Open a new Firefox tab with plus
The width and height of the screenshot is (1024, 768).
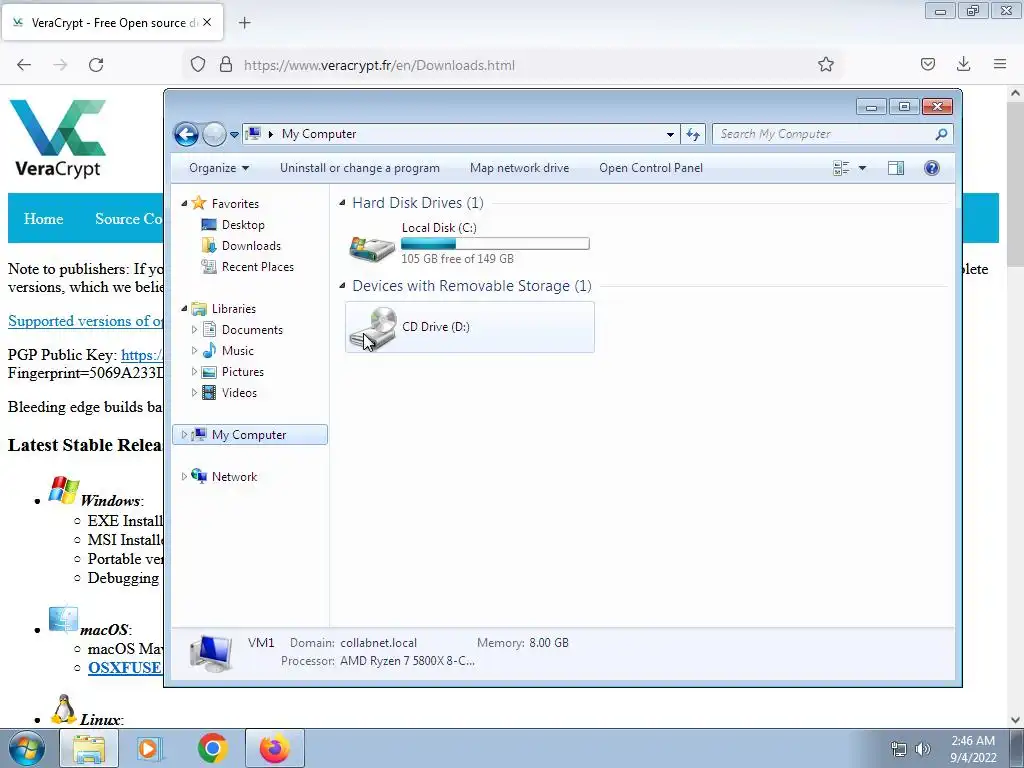[x=244, y=23]
